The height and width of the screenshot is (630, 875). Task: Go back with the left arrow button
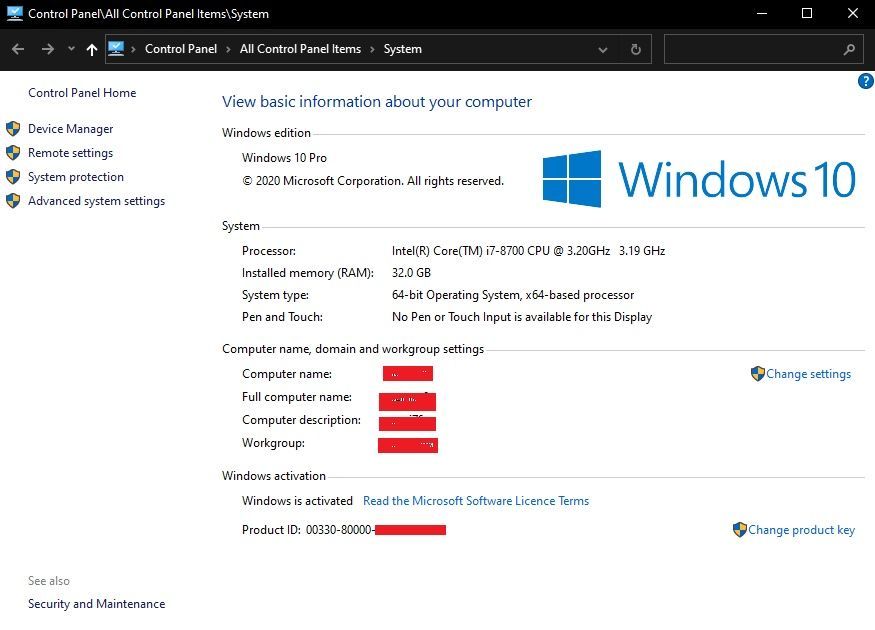[18, 49]
